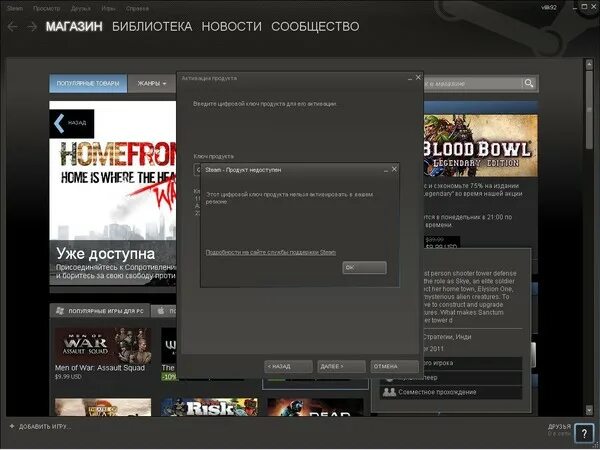
Task: Open the НОВОСТИ tab
Action: (x=232, y=26)
